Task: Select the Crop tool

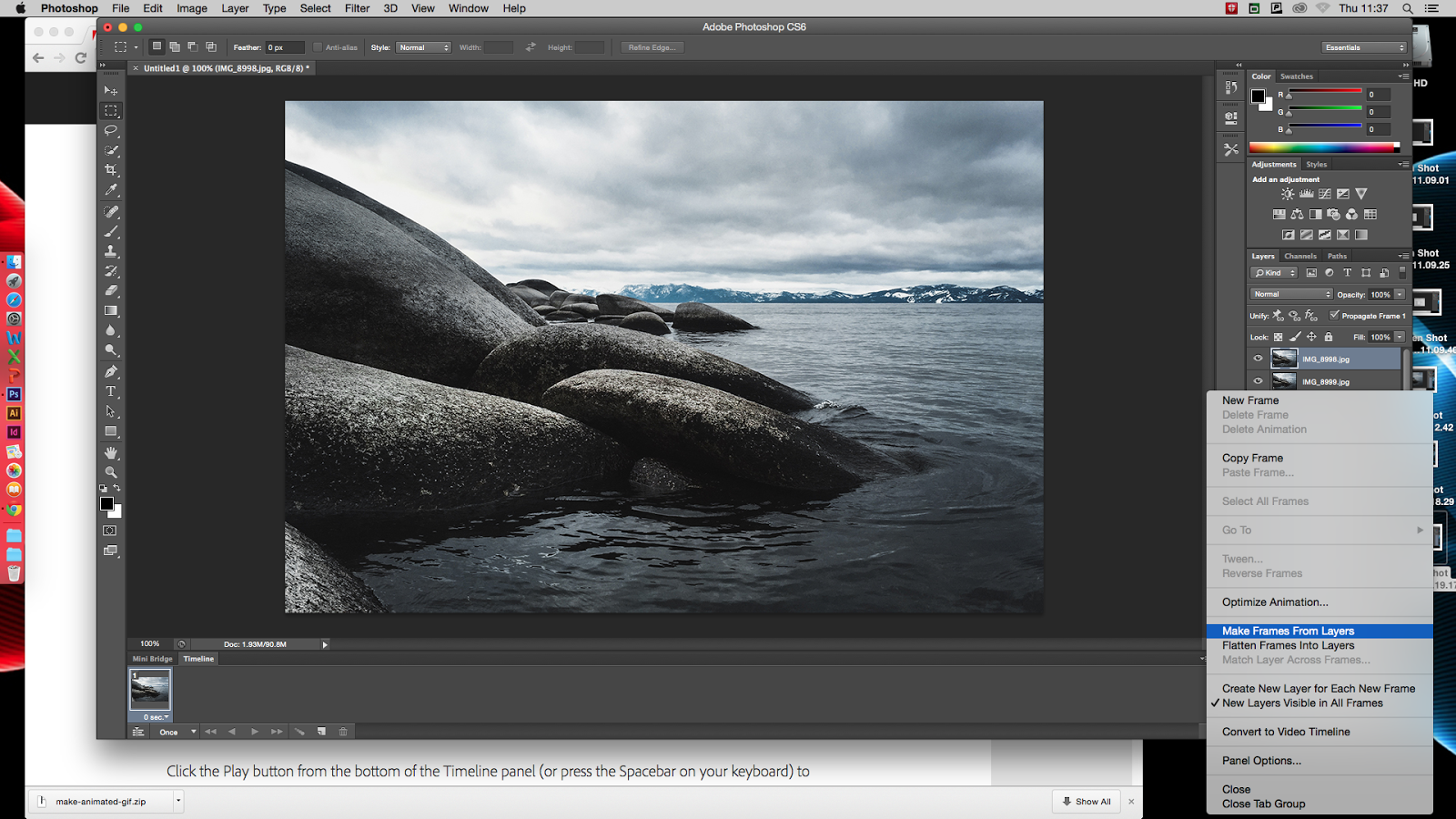Action: (111, 170)
